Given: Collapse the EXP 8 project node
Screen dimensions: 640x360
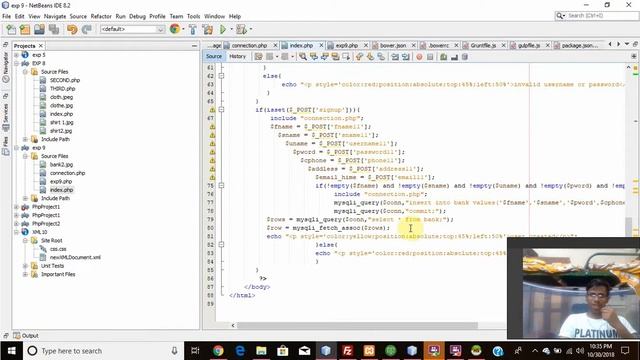Looking at the screenshot, I should 16,63.
